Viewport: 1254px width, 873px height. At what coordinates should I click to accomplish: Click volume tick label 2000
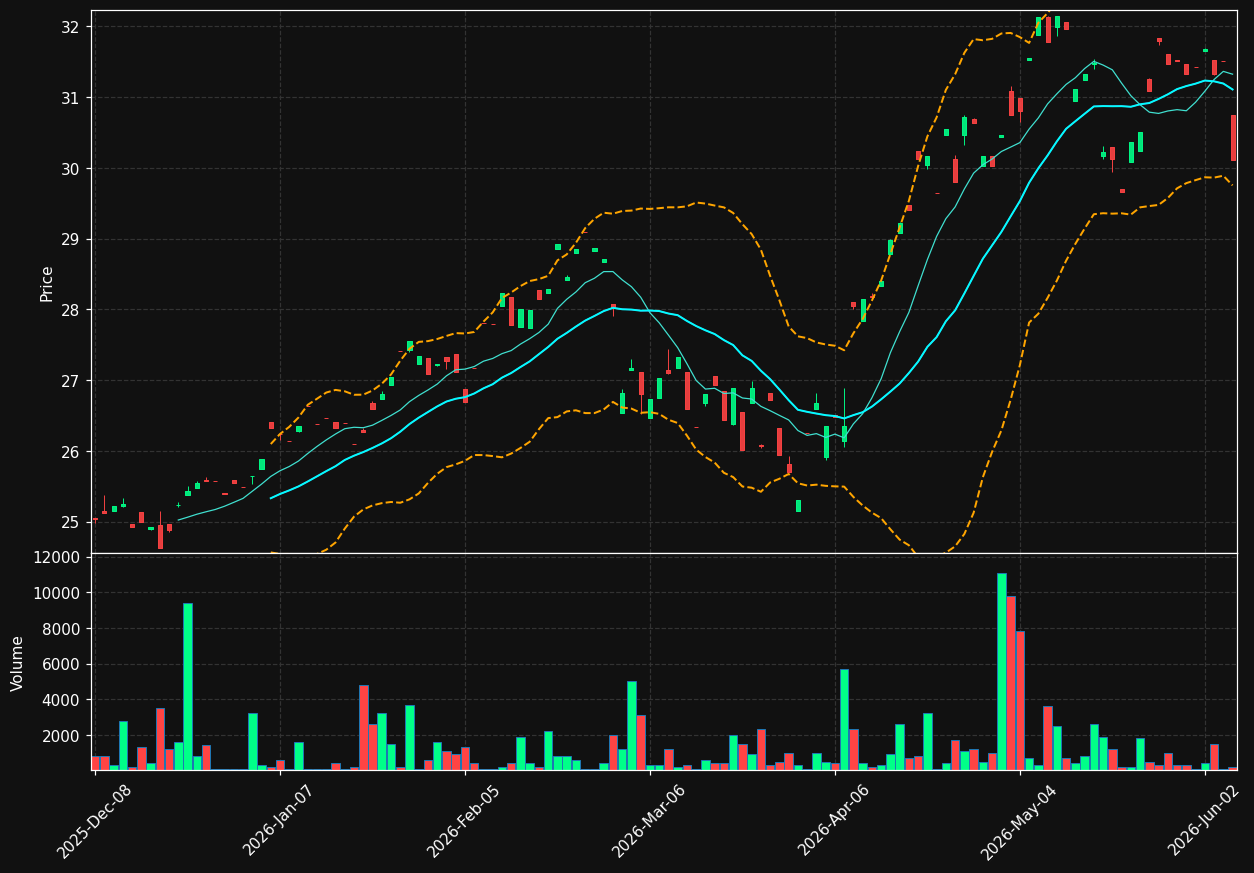[x=60, y=736]
